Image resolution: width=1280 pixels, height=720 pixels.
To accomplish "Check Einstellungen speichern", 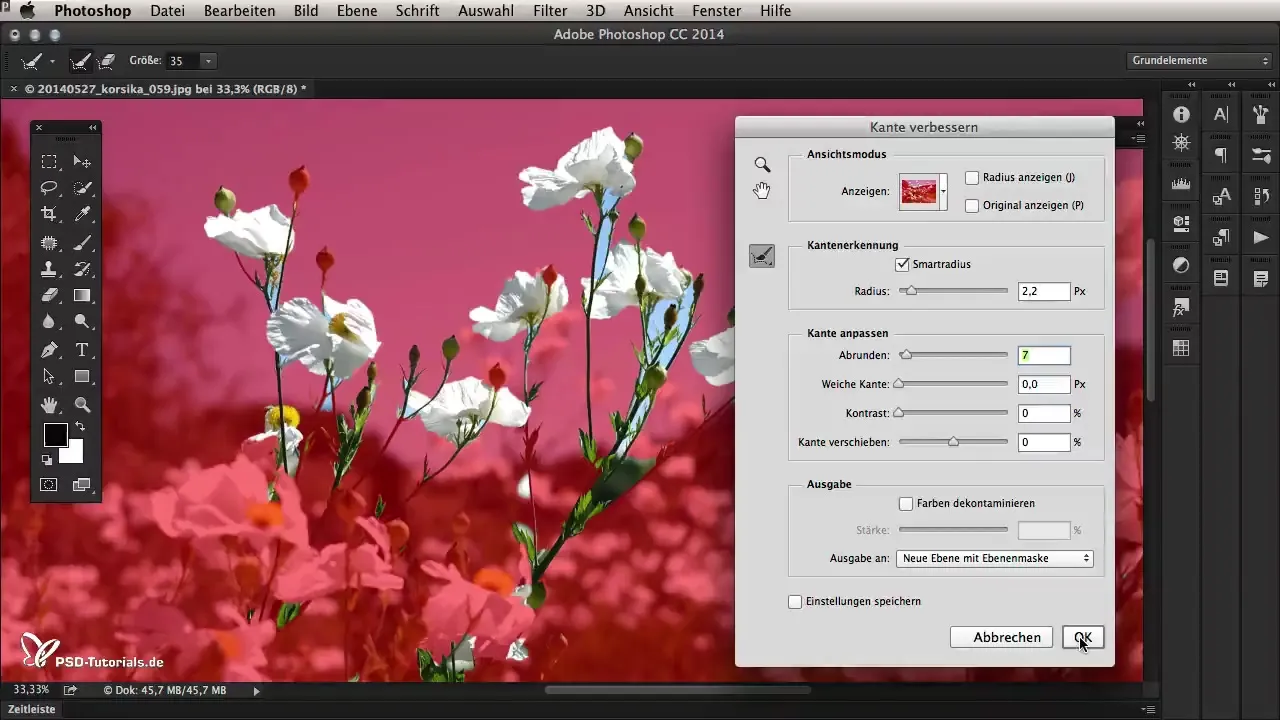I will pyautogui.click(x=795, y=601).
